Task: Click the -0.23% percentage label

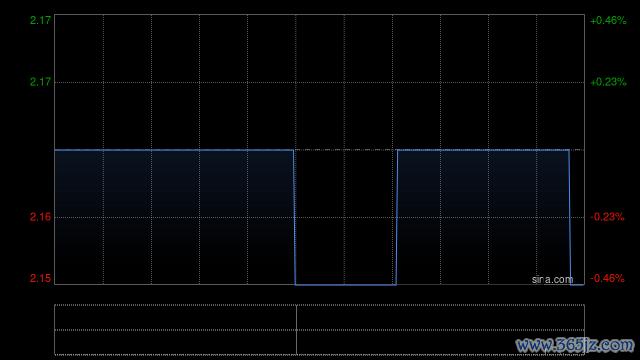Action: coord(607,217)
